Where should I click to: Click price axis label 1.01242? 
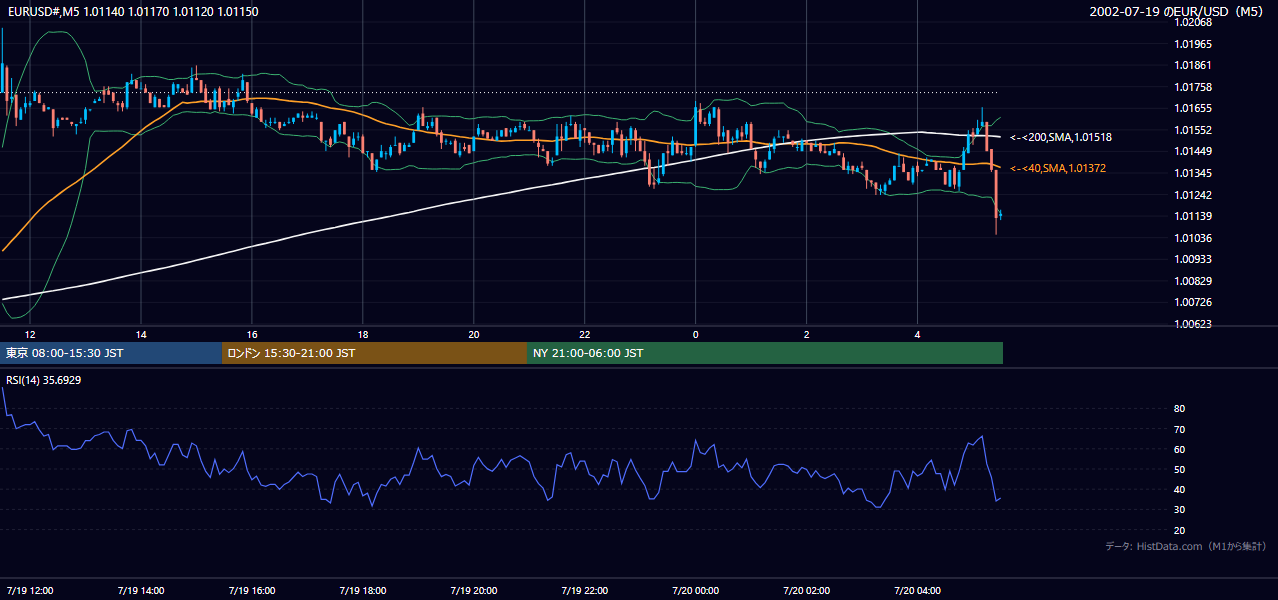pyautogui.click(x=1193, y=195)
